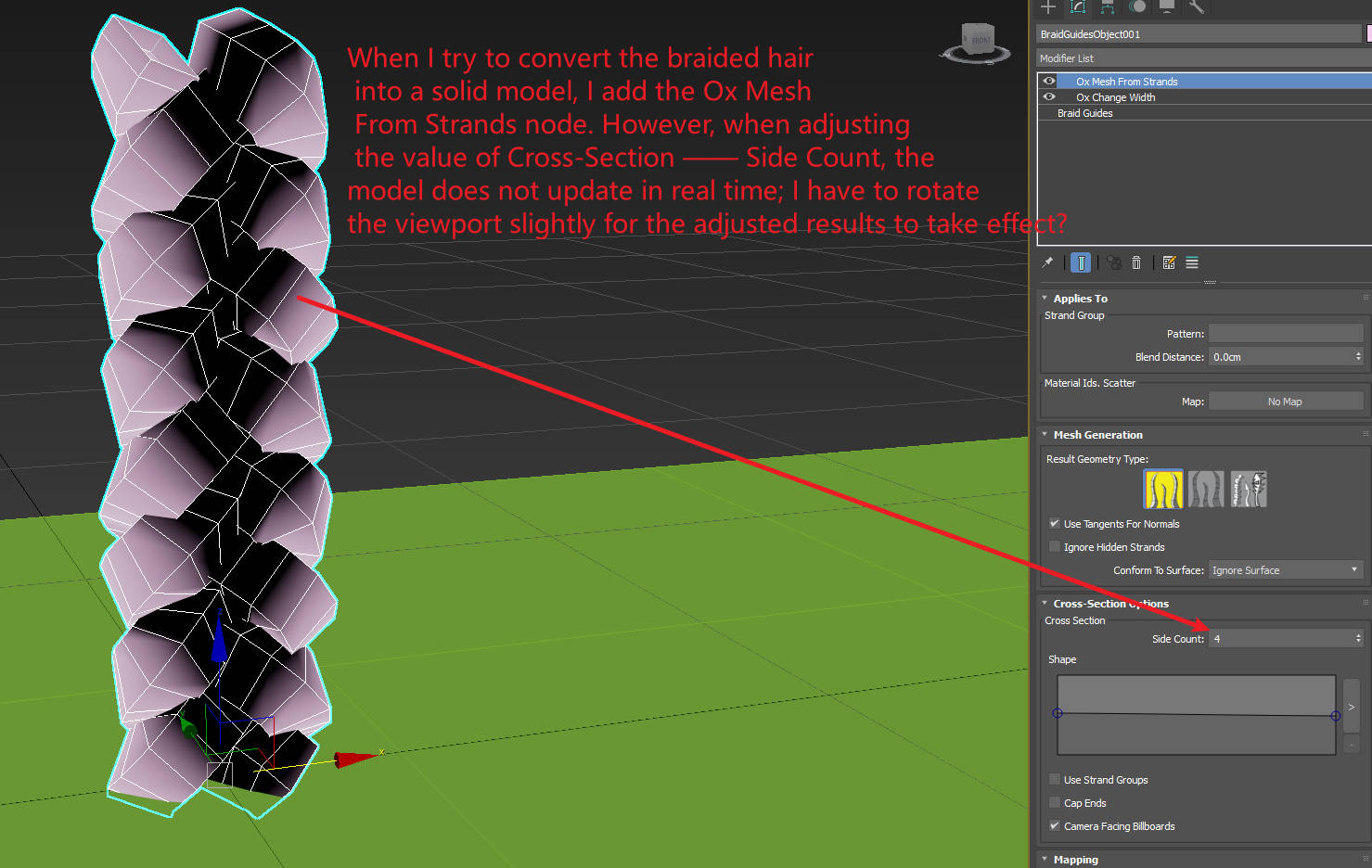The image size is (1372, 868).
Task: Click the ViewCube in viewport
Action: pos(976,43)
